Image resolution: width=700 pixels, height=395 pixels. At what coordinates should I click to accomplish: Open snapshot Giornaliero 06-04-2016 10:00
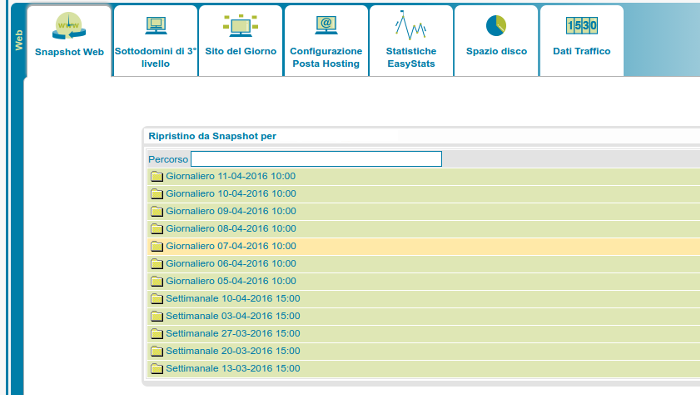point(231,263)
